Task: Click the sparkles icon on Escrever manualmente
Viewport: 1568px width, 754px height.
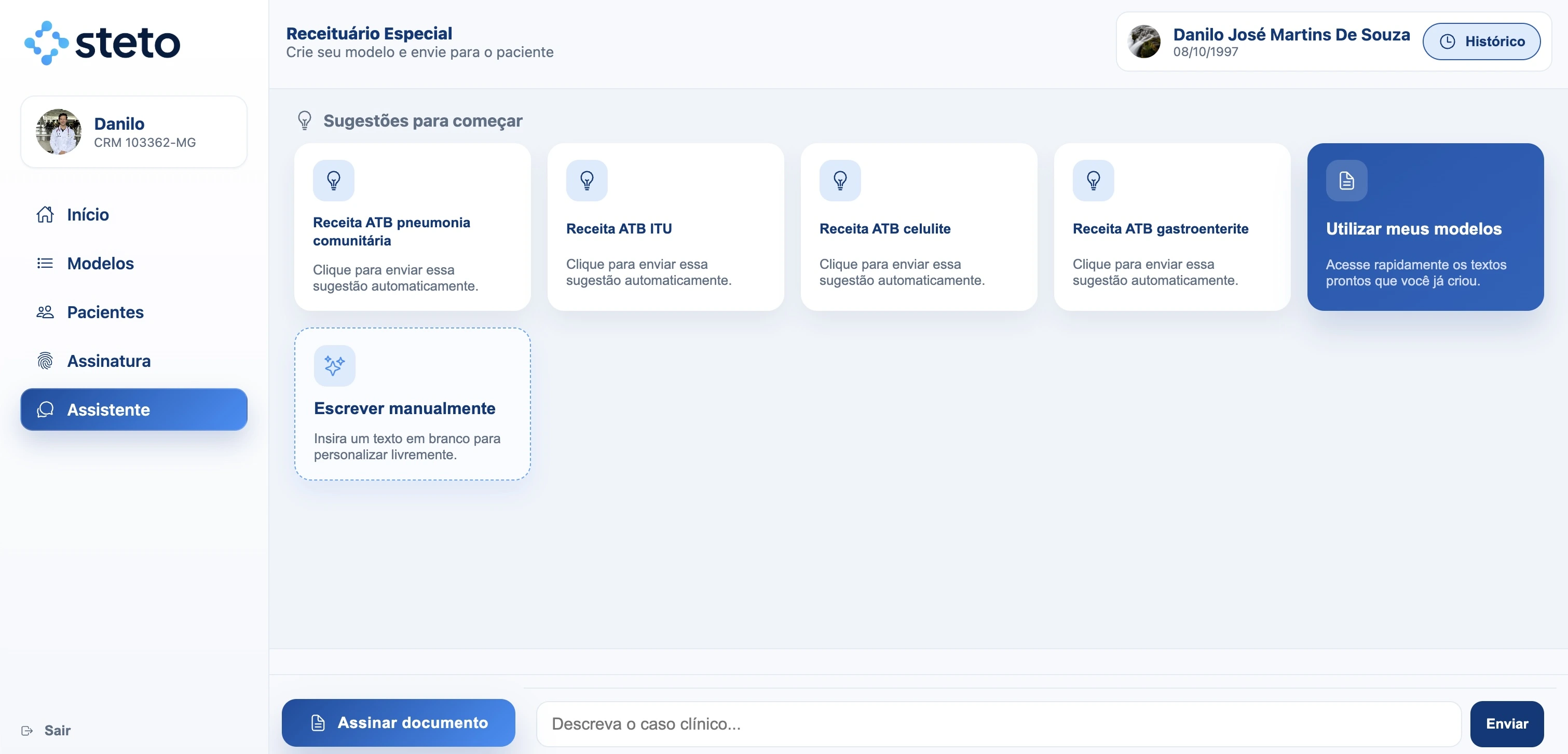Action: pyautogui.click(x=334, y=365)
